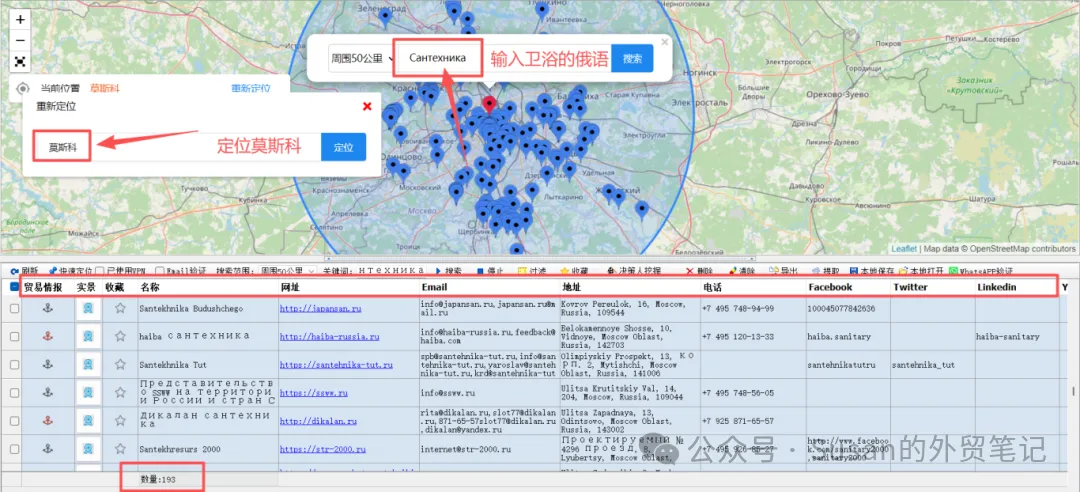Enable the Email验证 checkbox
Viewport: 1080px width, 492px height.
160,271
